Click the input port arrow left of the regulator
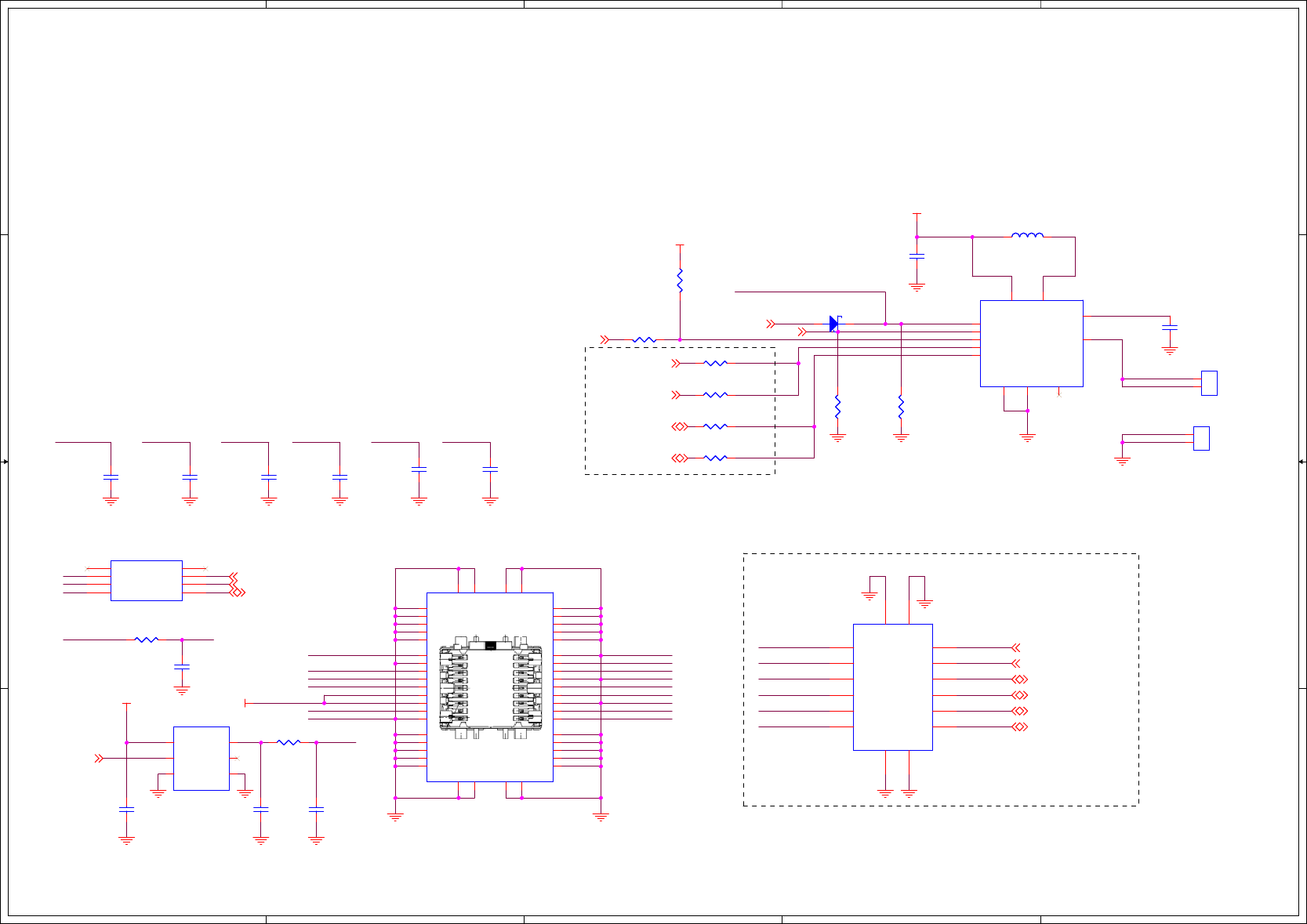The width and height of the screenshot is (1307, 924). (x=99, y=758)
